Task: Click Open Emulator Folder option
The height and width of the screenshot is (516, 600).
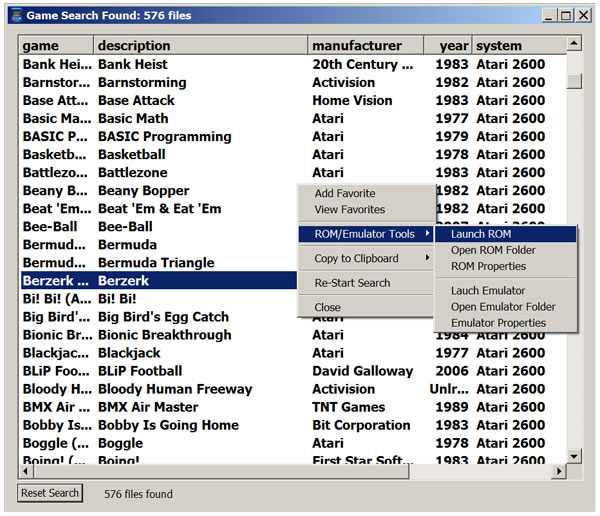Action: coord(503,307)
